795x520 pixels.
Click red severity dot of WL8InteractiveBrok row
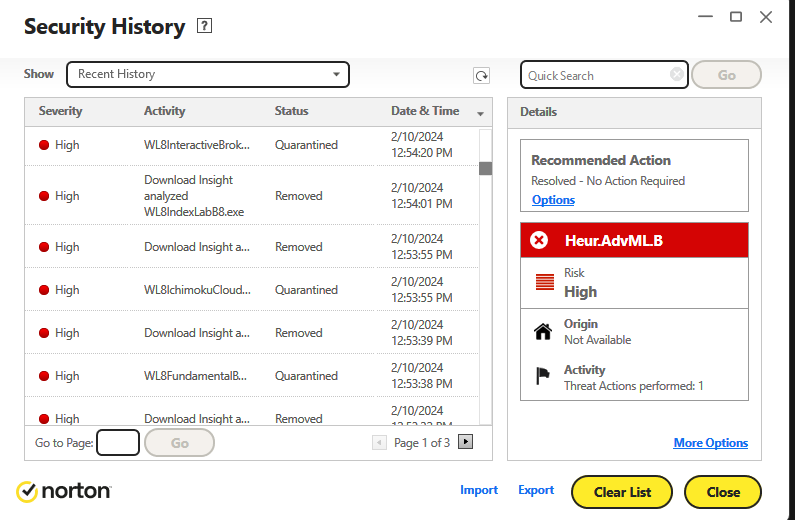[x=44, y=145]
